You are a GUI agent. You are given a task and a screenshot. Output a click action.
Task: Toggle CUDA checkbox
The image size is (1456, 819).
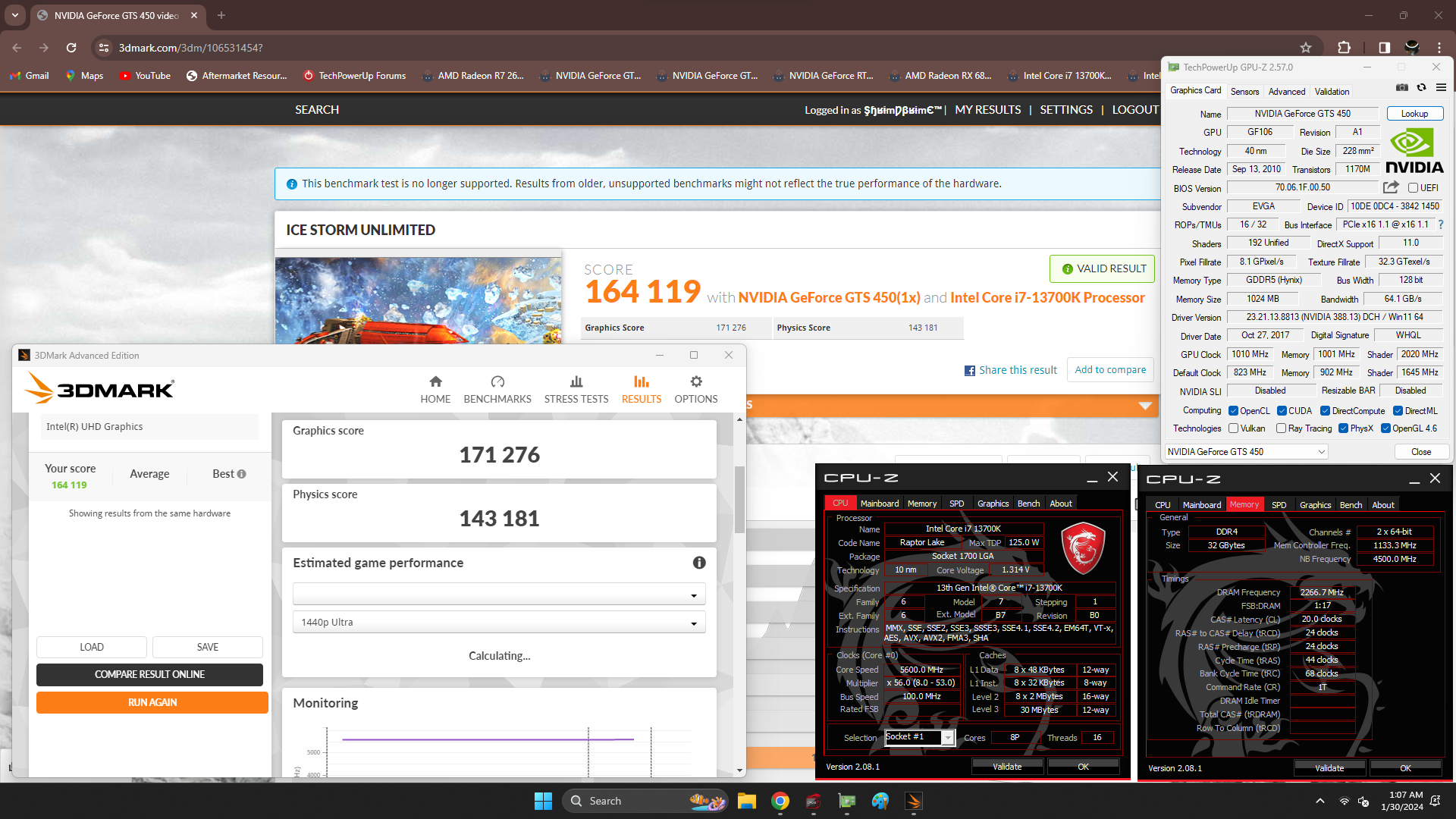[1282, 411]
